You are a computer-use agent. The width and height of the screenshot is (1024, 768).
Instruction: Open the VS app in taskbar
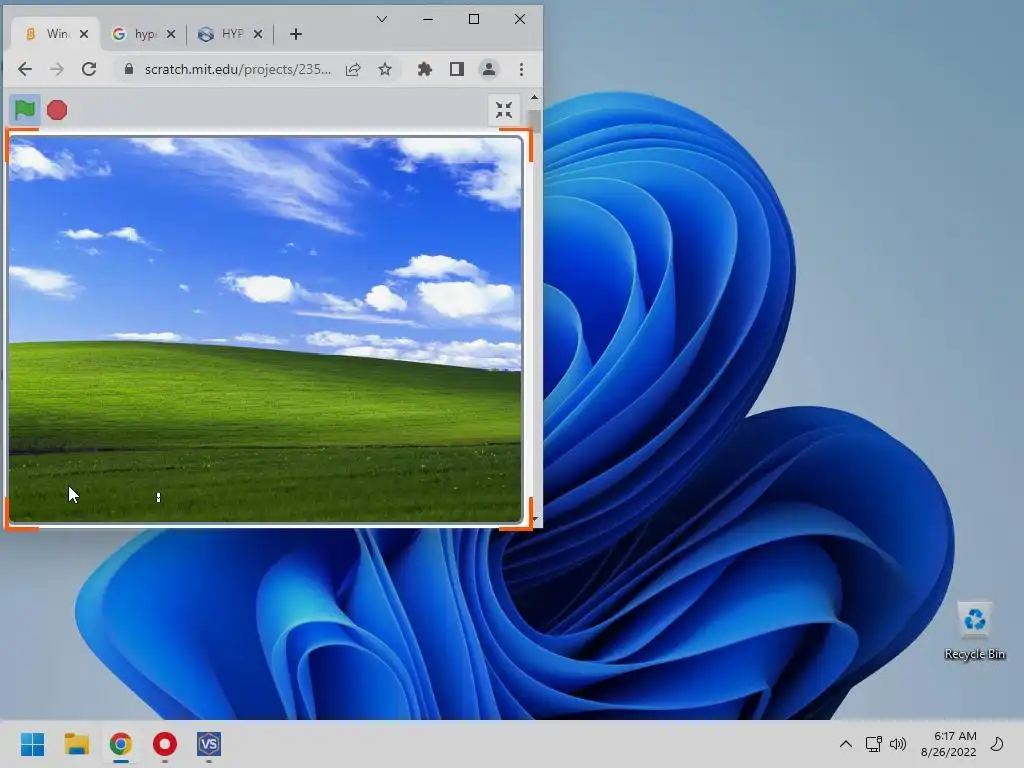pos(209,744)
